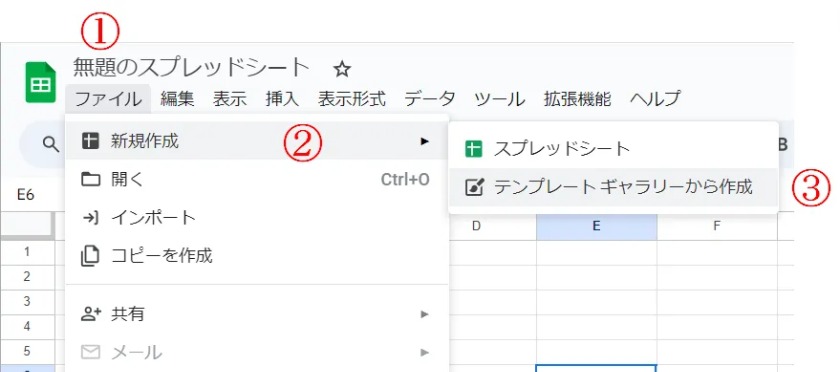Click the search magnifier icon in toolbar
This screenshot has height=372, width=840.
tap(51, 144)
